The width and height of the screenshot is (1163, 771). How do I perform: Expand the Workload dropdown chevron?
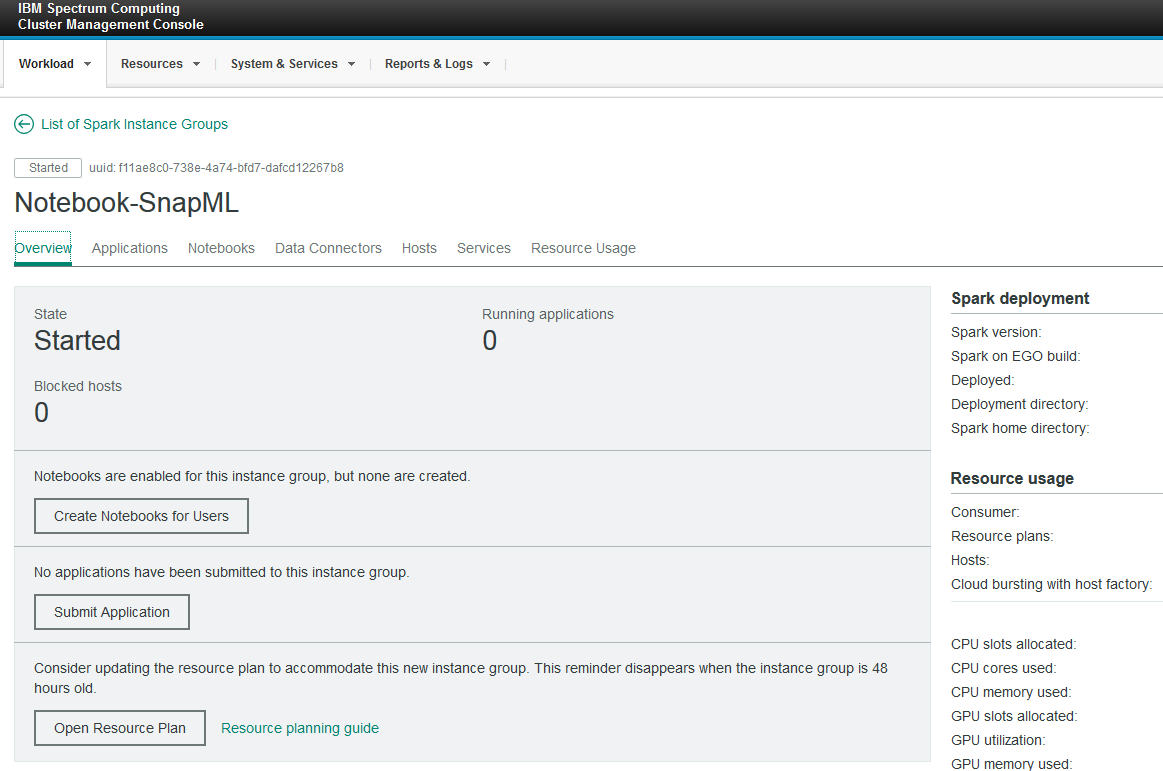click(87, 64)
